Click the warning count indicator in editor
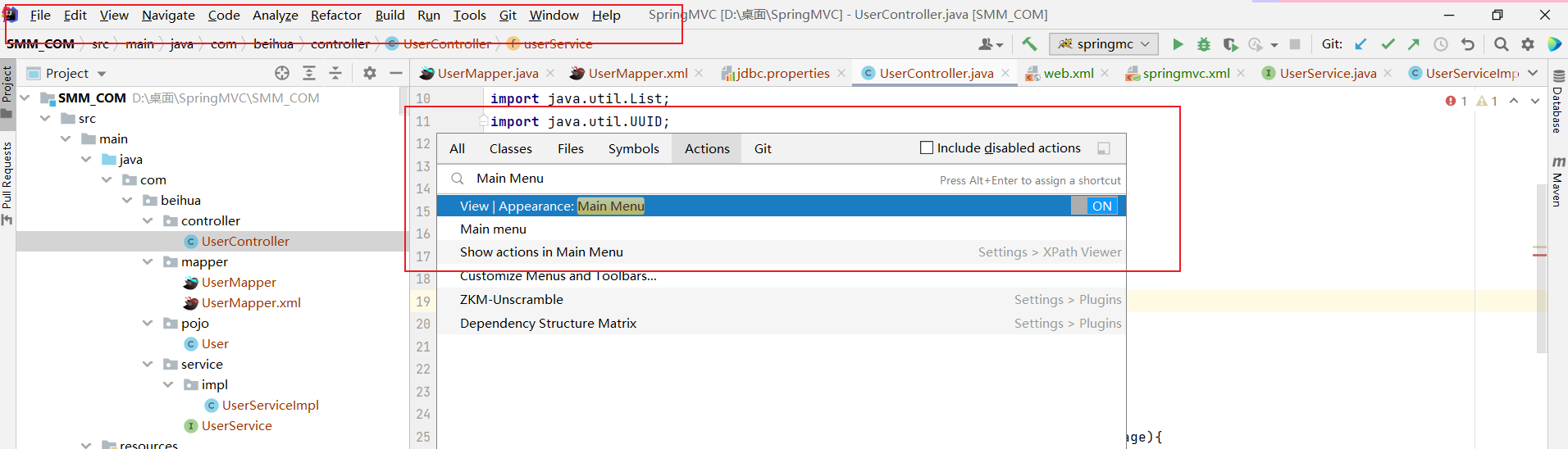Image resolution: width=1568 pixels, height=449 pixels. pyautogui.click(x=1487, y=101)
